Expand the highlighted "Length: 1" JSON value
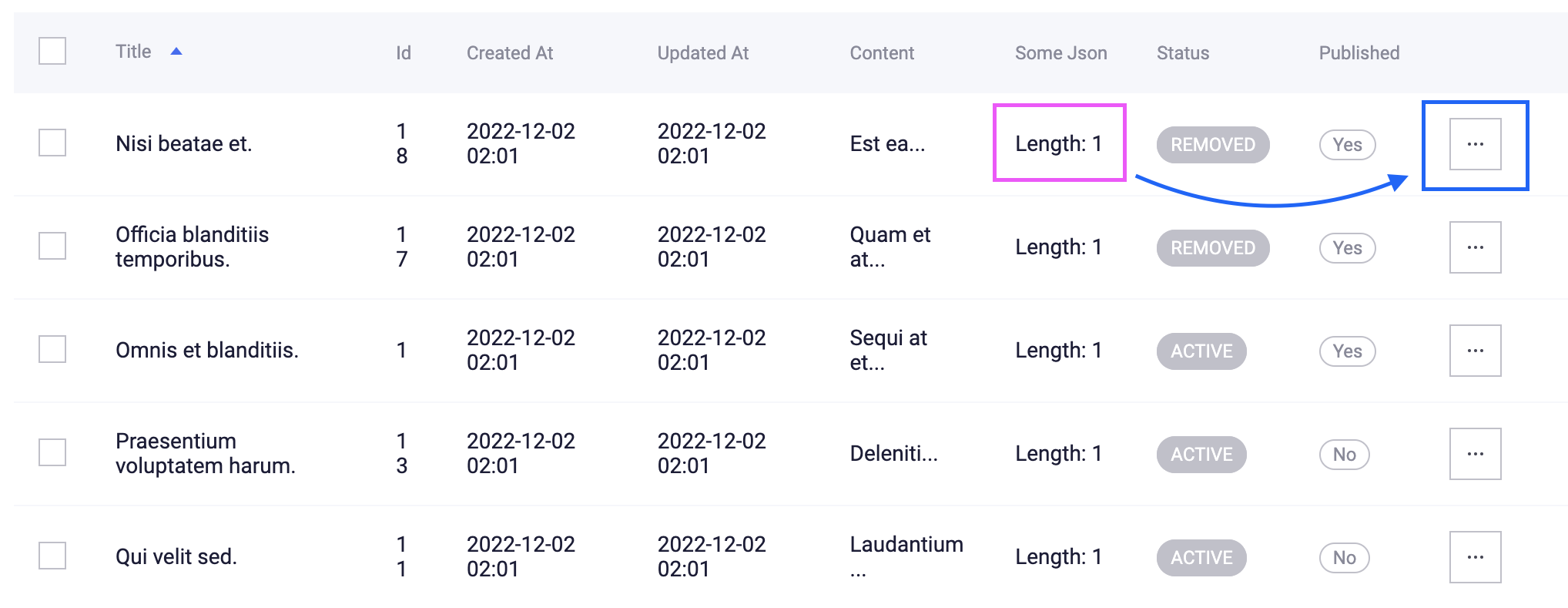1568x608 pixels. point(1059,143)
